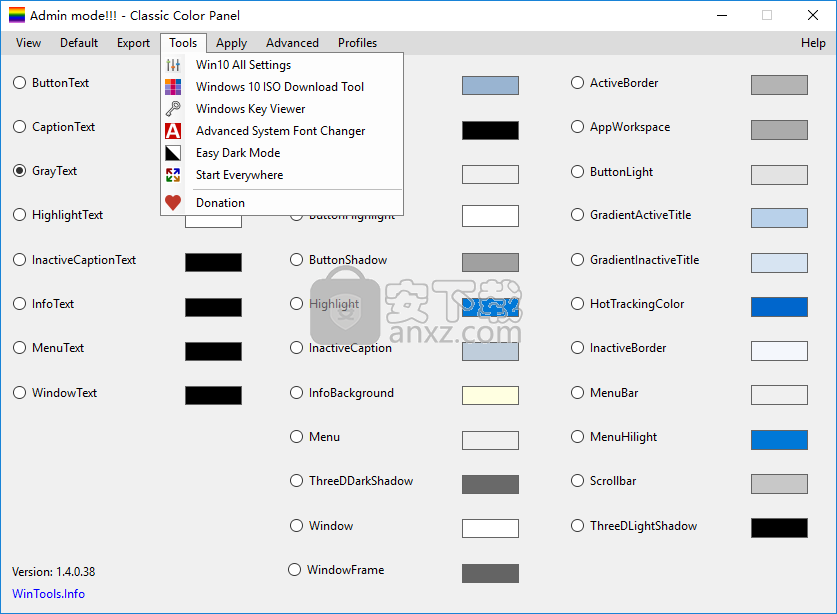Click the GradientActiveTitle light blue swatch
The height and width of the screenshot is (614, 837).
(x=779, y=218)
